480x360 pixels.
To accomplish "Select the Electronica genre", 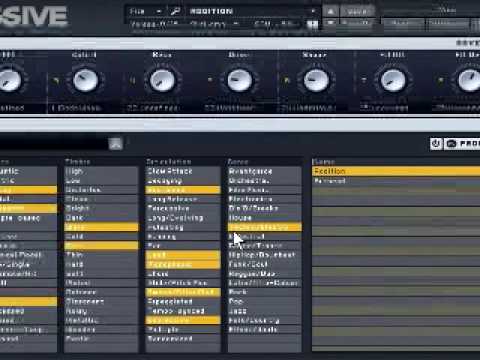I will click(x=265, y=199).
